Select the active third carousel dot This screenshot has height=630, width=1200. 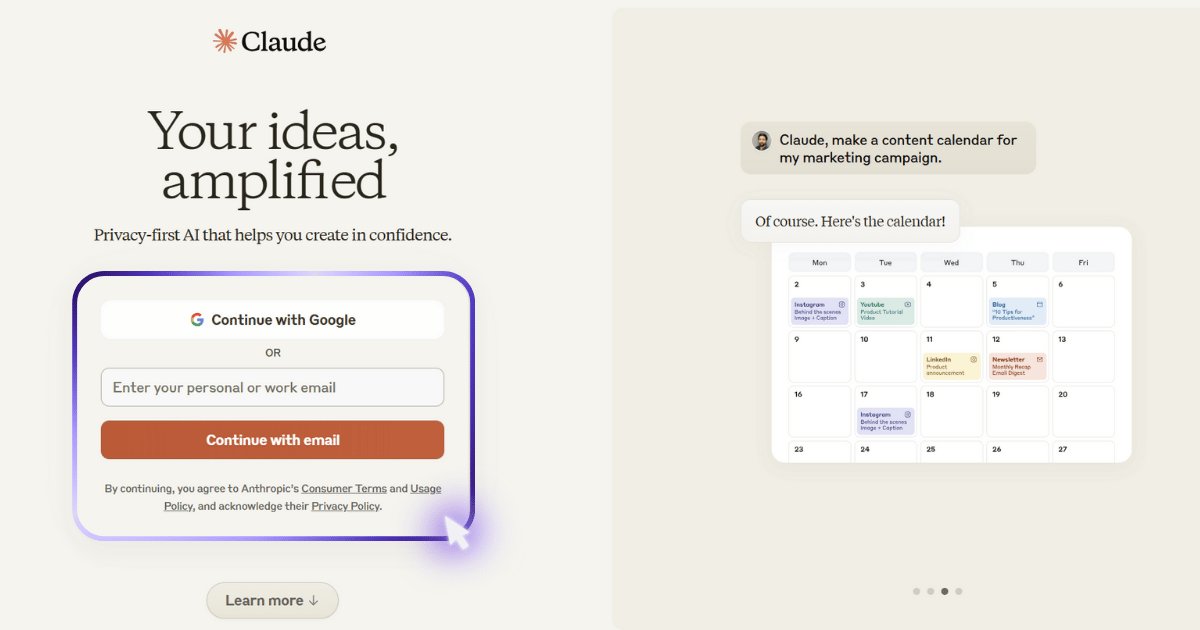pyautogui.click(x=944, y=591)
